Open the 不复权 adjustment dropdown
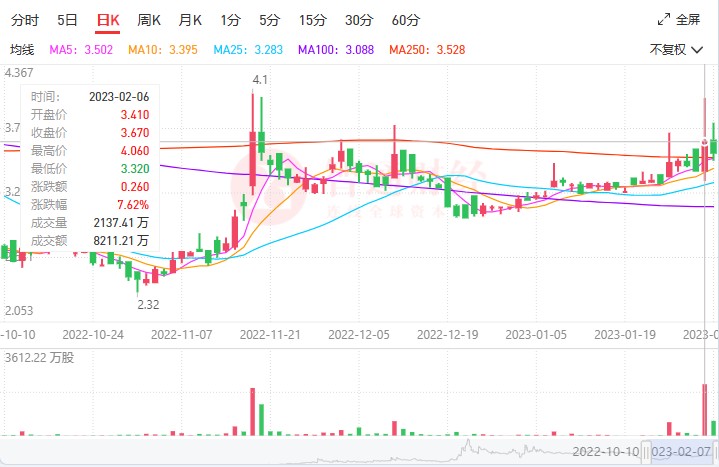This screenshot has width=719, height=467. pyautogui.click(x=674, y=50)
